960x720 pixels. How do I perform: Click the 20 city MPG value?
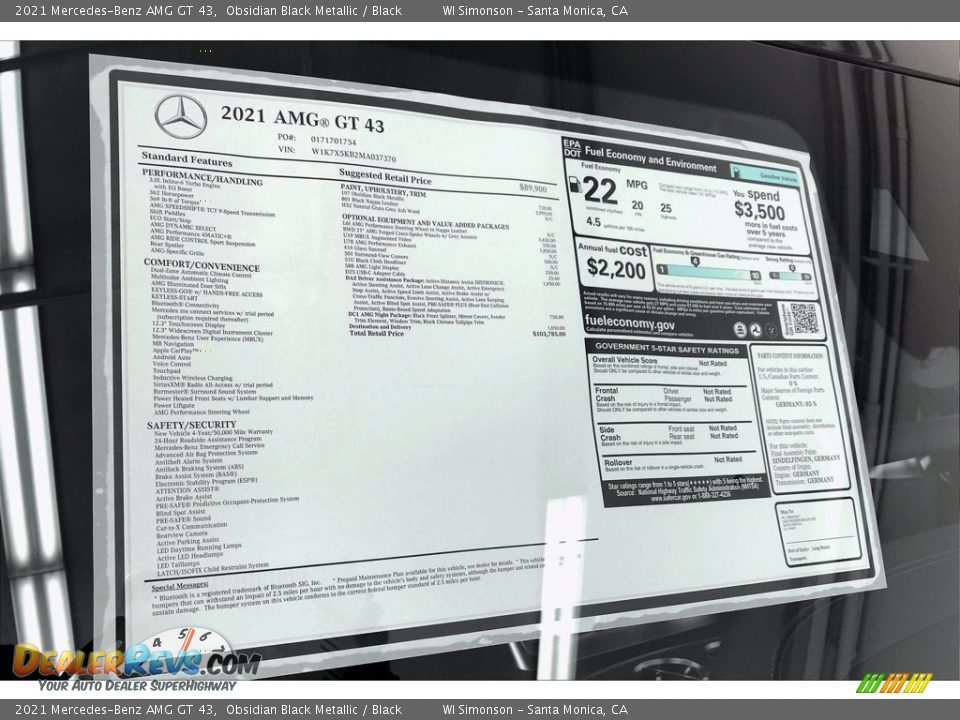click(637, 206)
